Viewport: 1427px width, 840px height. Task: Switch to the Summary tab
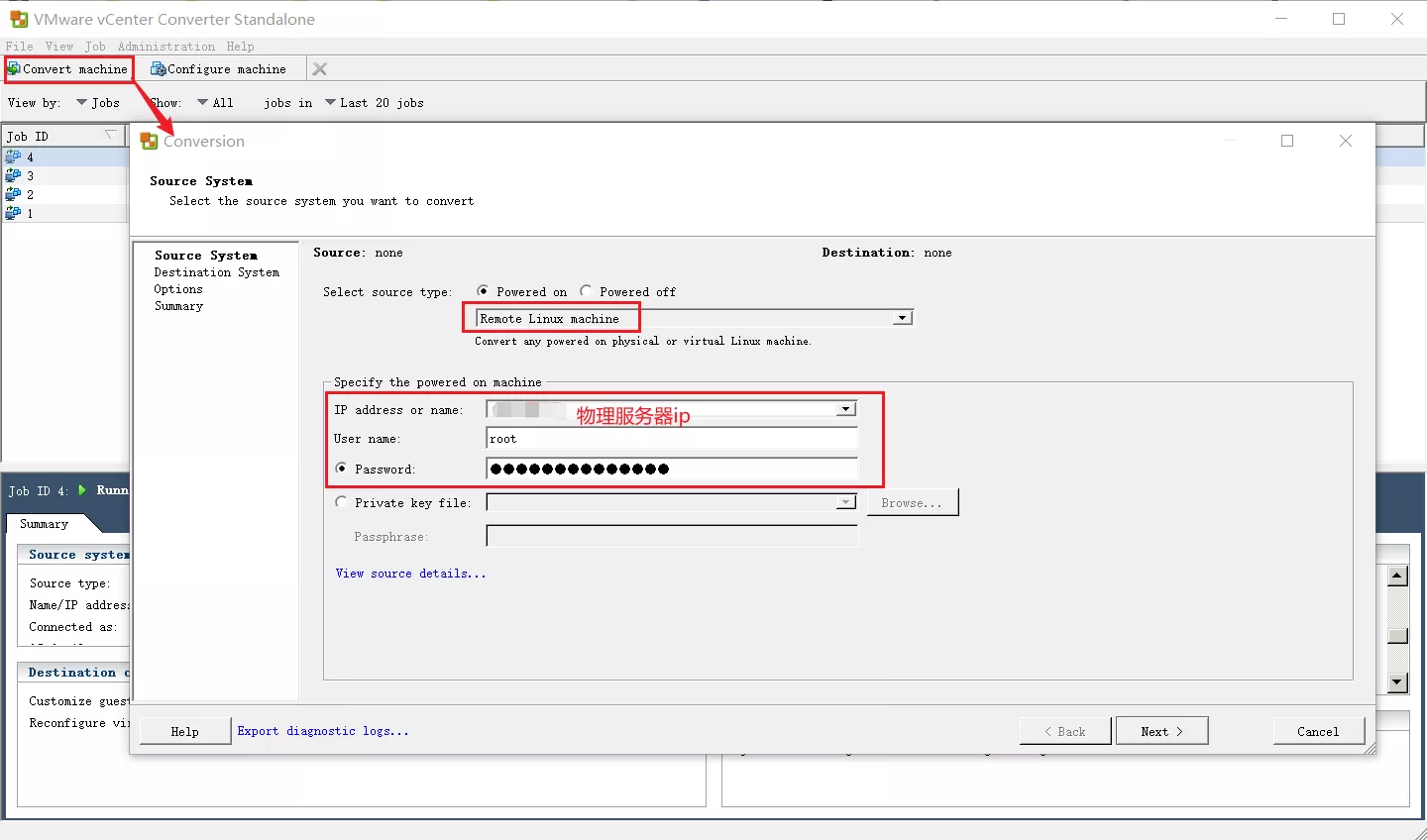(45, 524)
